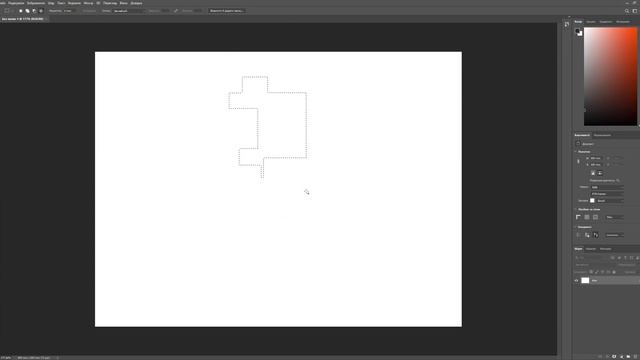Toggle the rulers icon in Properties

[578, 217]
